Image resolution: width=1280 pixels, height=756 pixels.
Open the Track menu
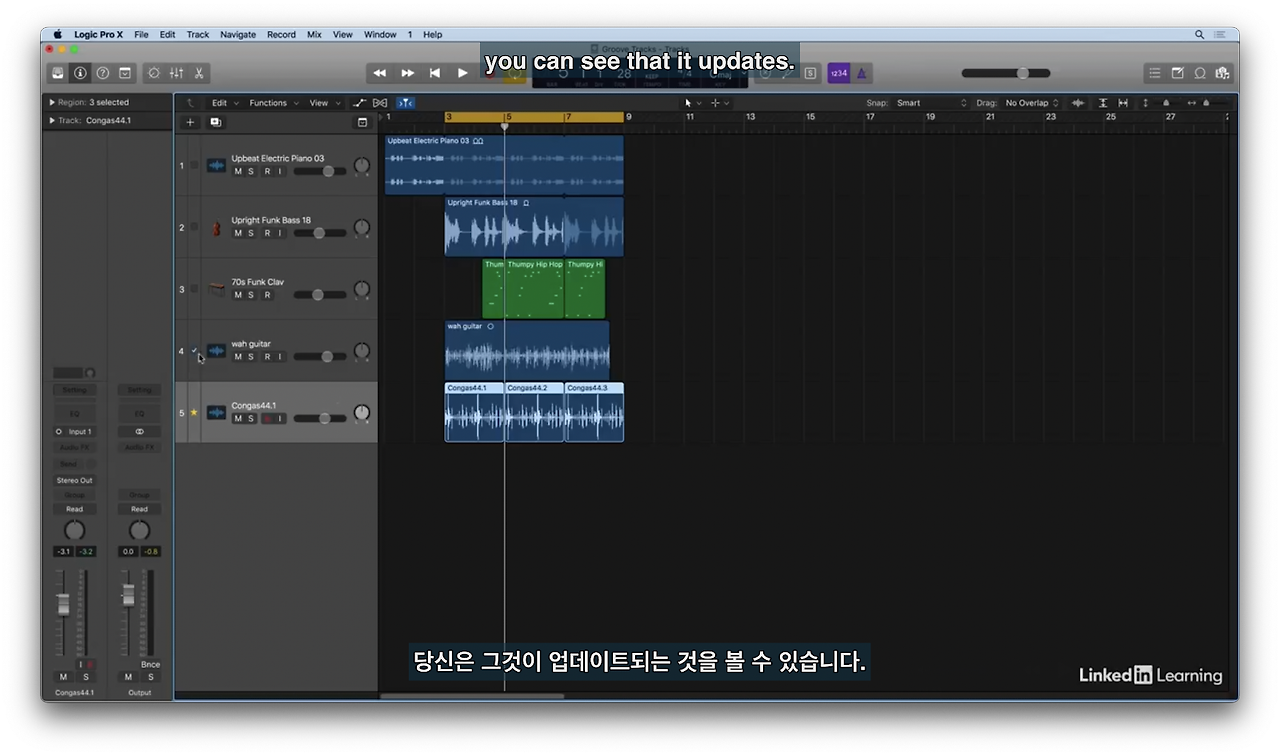[198, 34]
